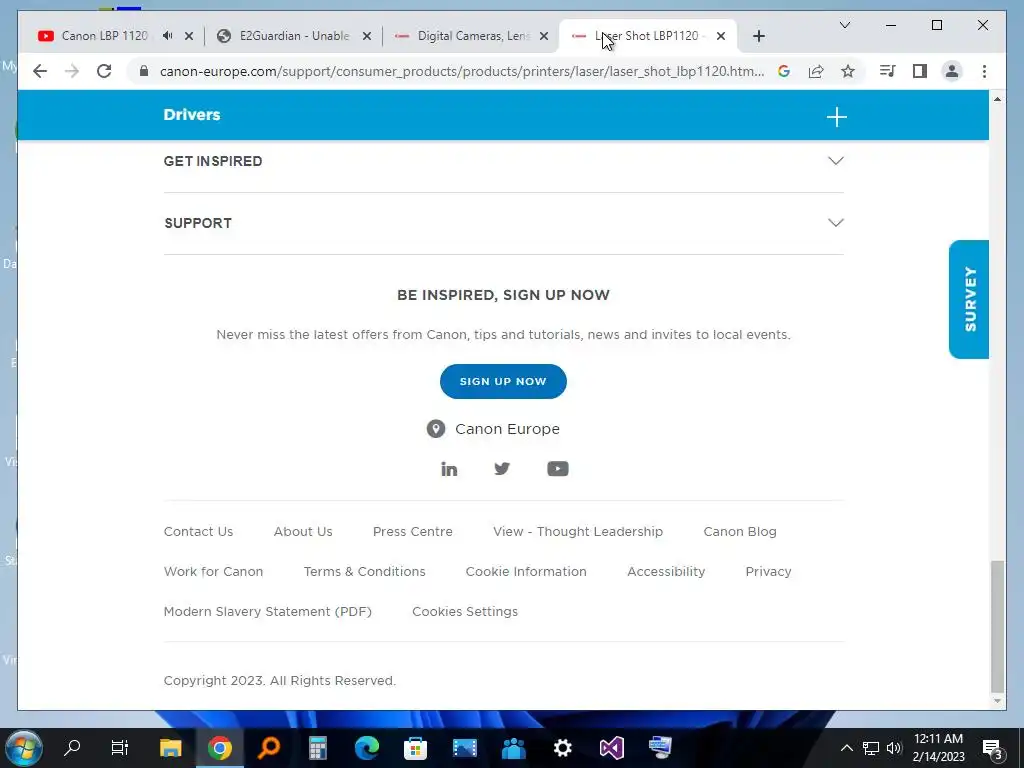This screenshot has width=1024, height=768.
Task: Open the Google icon in address bar
Action: pos(784,71)
